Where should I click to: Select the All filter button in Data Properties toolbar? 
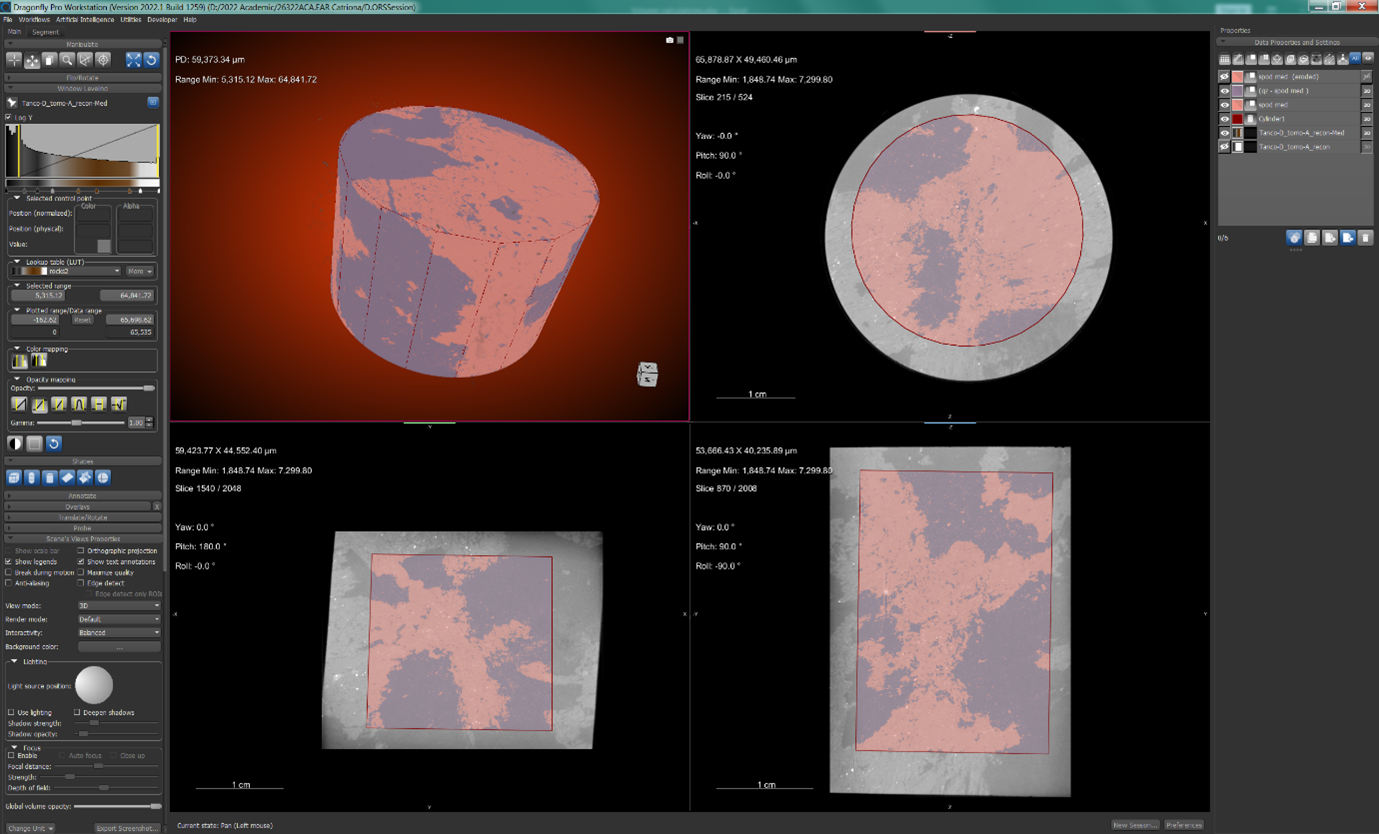[1356, 58]
